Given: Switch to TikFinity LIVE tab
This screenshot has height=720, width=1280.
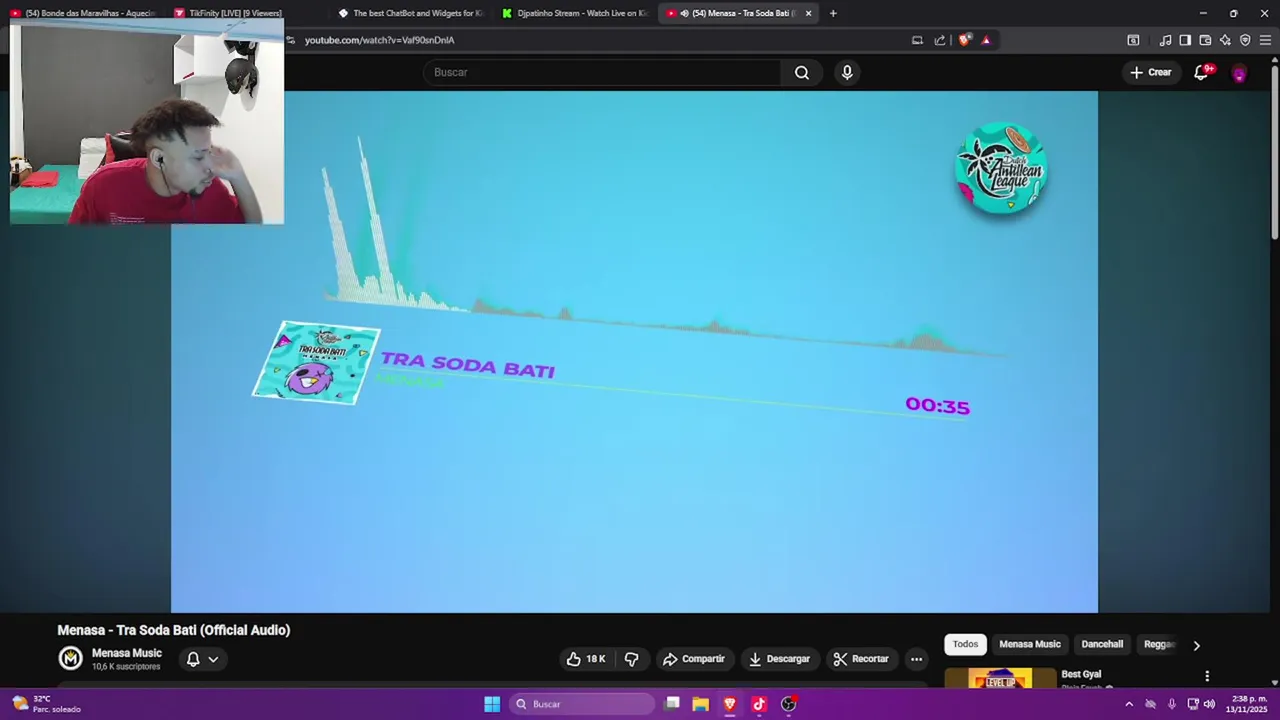Looking at the screenshot, I should 228,13.
